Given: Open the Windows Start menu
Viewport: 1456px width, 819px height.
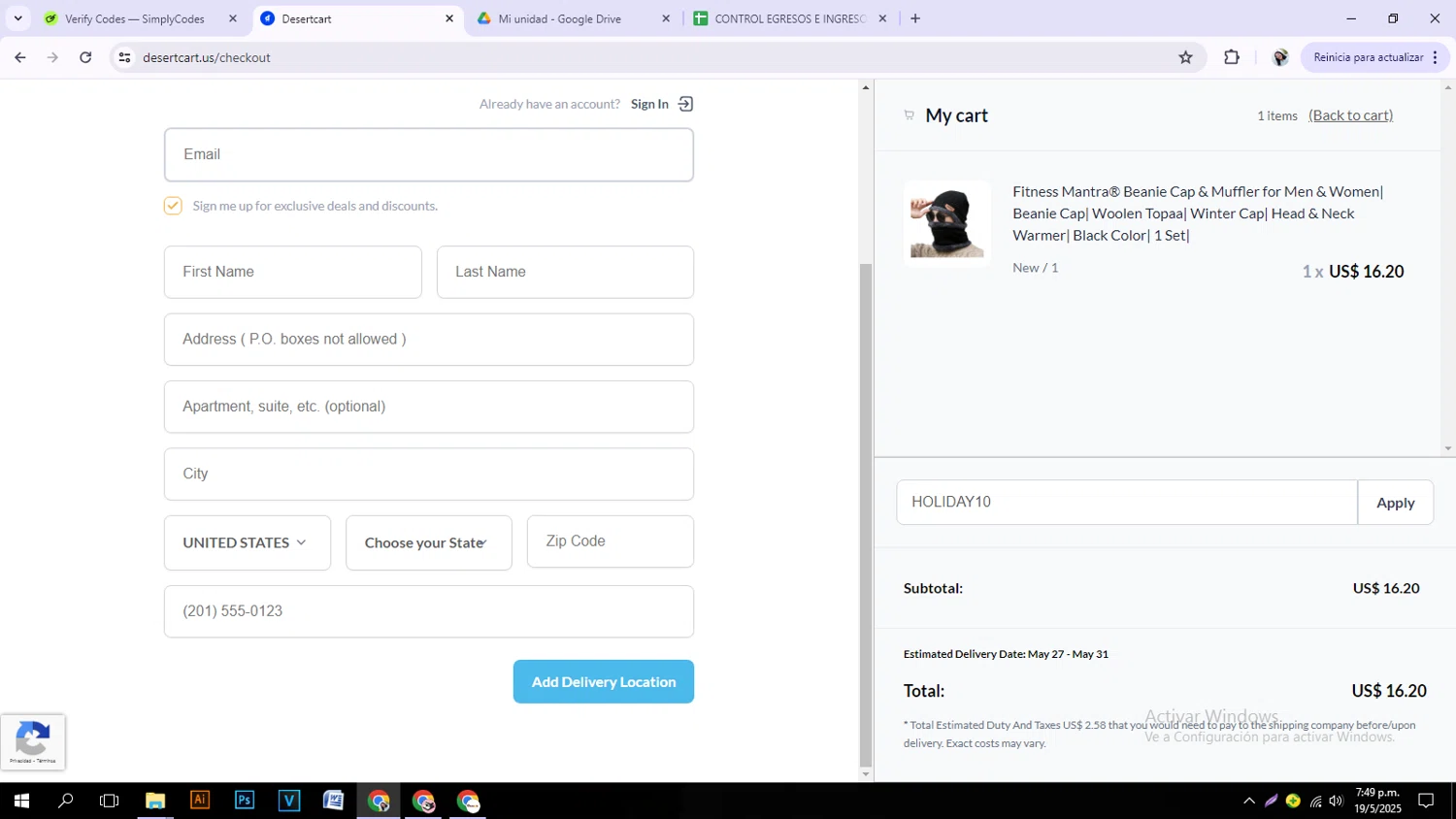Looking at the screenshot, I should point(21,801).
